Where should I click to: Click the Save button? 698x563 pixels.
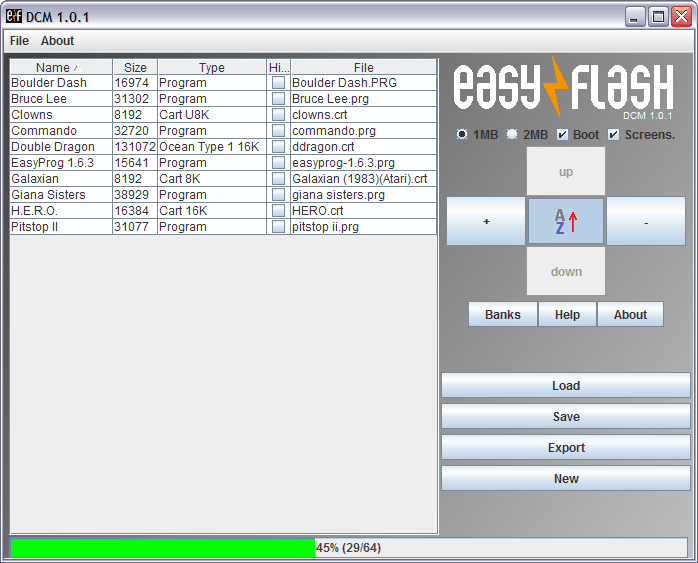(566, 417)
